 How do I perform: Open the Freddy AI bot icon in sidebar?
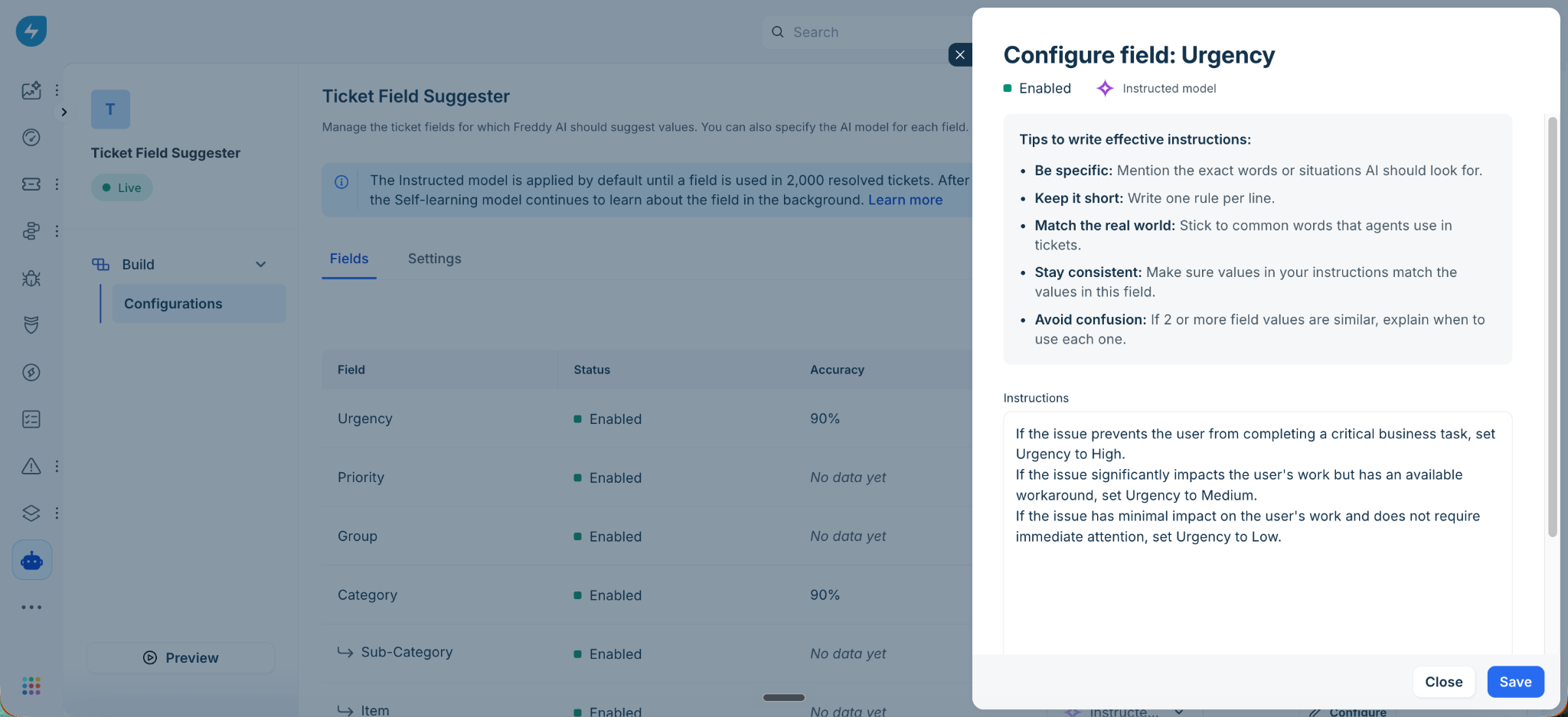(32, 560)
